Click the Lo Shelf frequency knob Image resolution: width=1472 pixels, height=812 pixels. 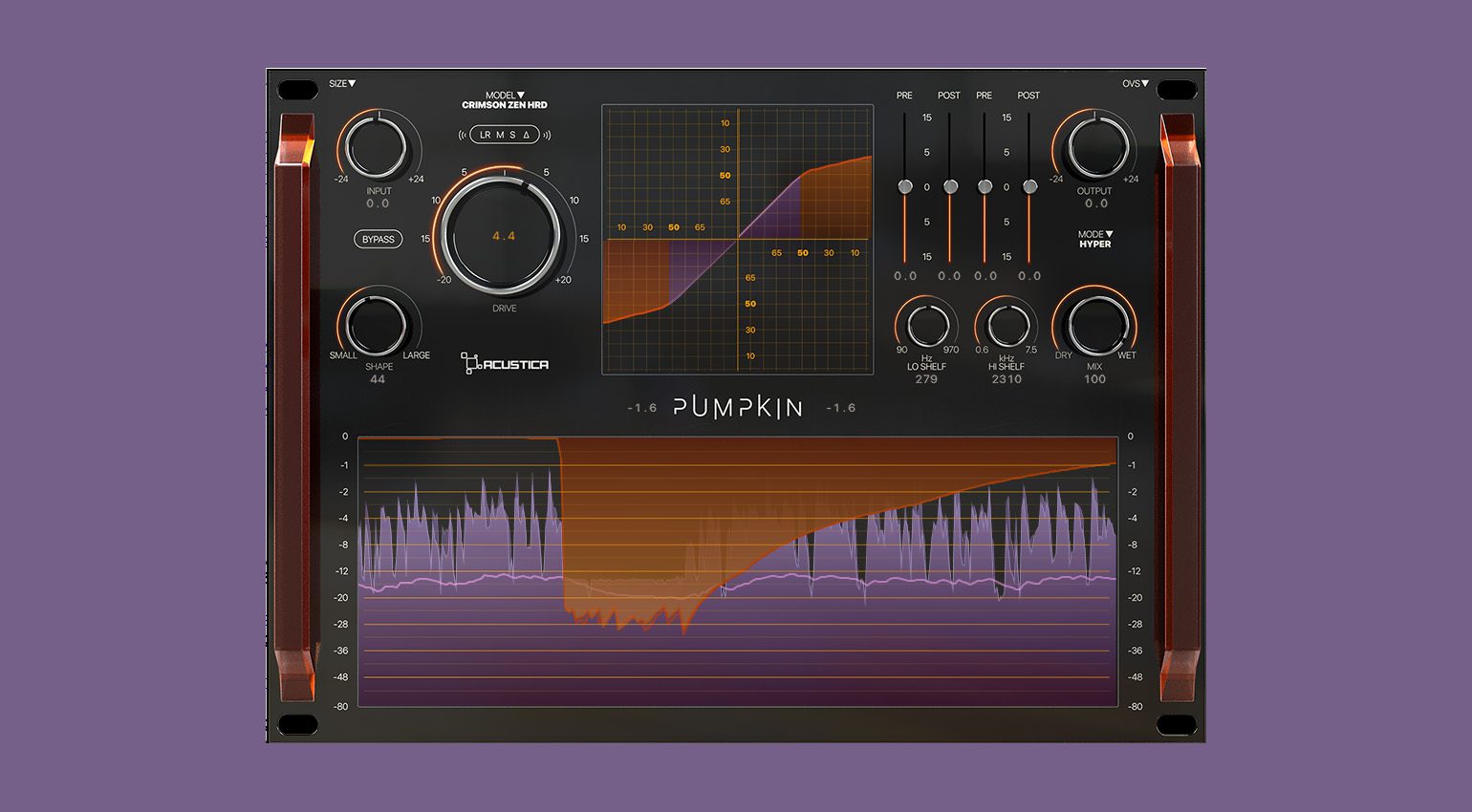(x=926, y=326)
